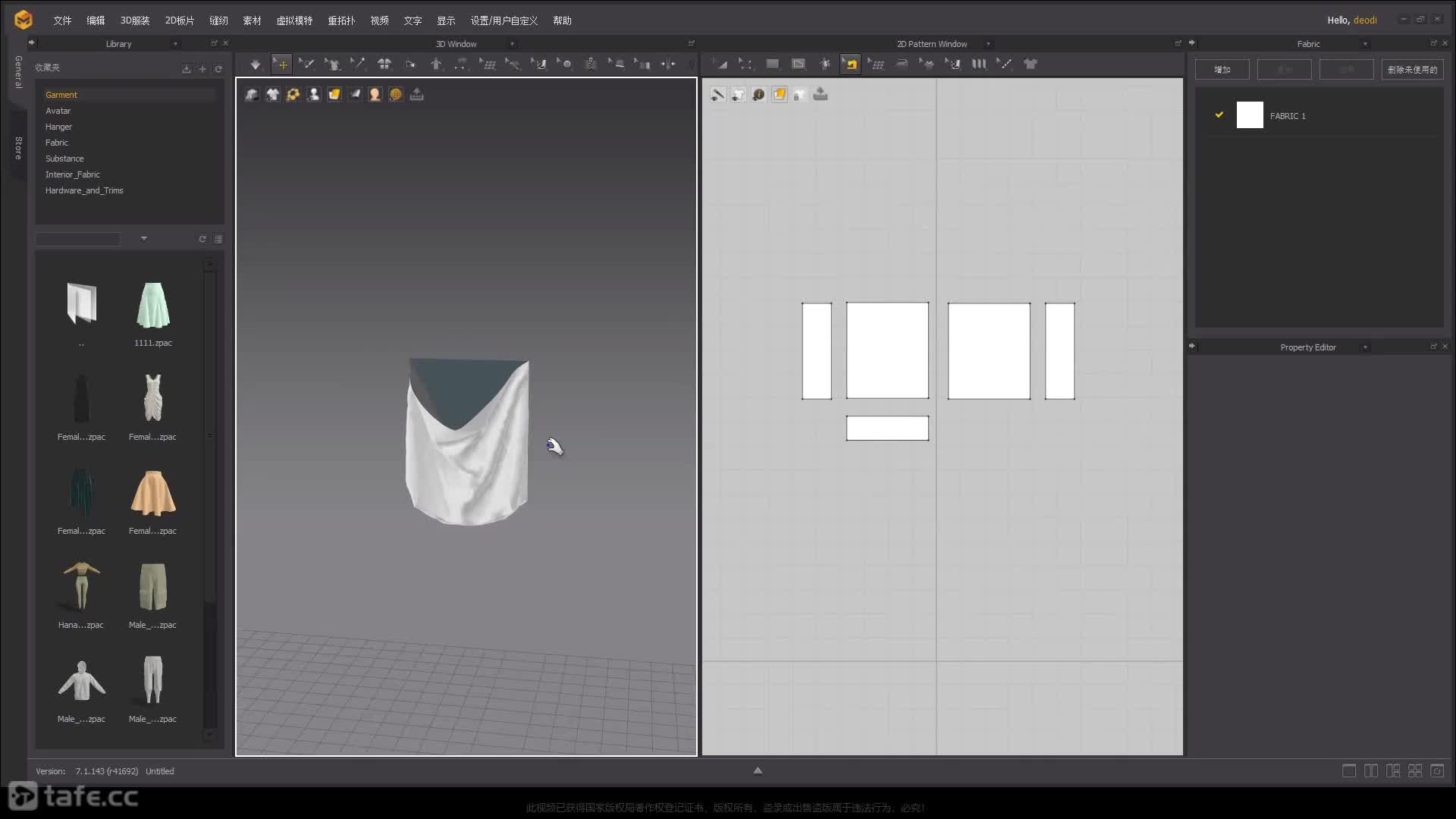Choose the Edit Point/Curve tool in 2D toolbar
The width and height of the screenshot is (1456, 819).
pos(745,64)
